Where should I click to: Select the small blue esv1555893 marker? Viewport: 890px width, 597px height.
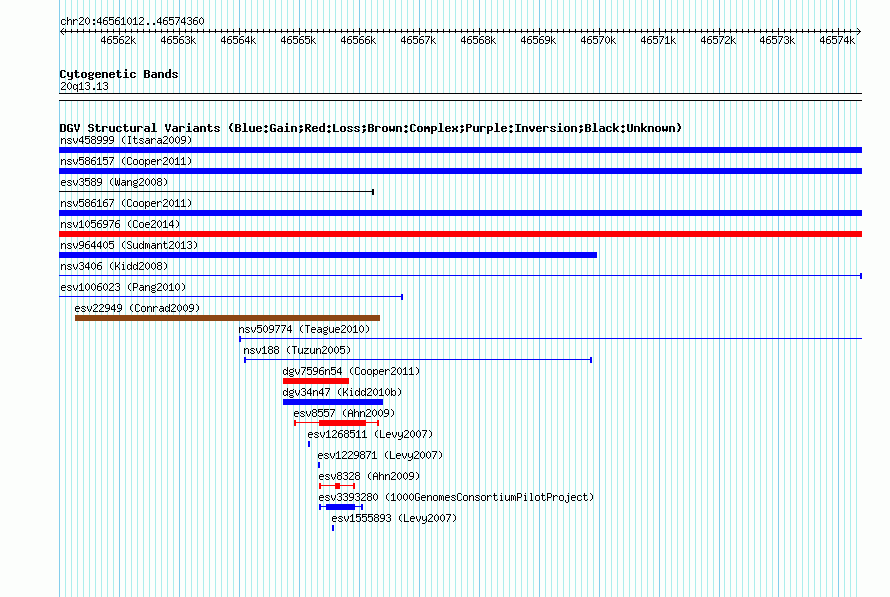click(x=333, y=528)
